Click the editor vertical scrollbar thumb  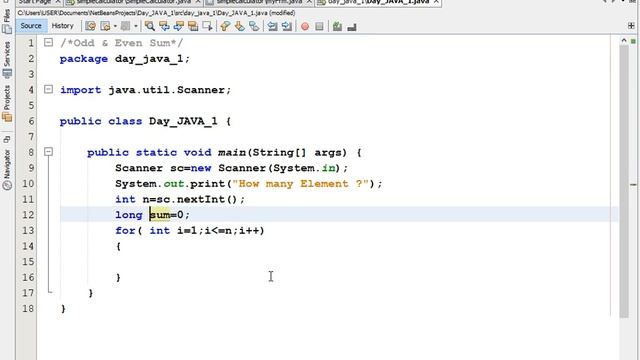(624, 181)
